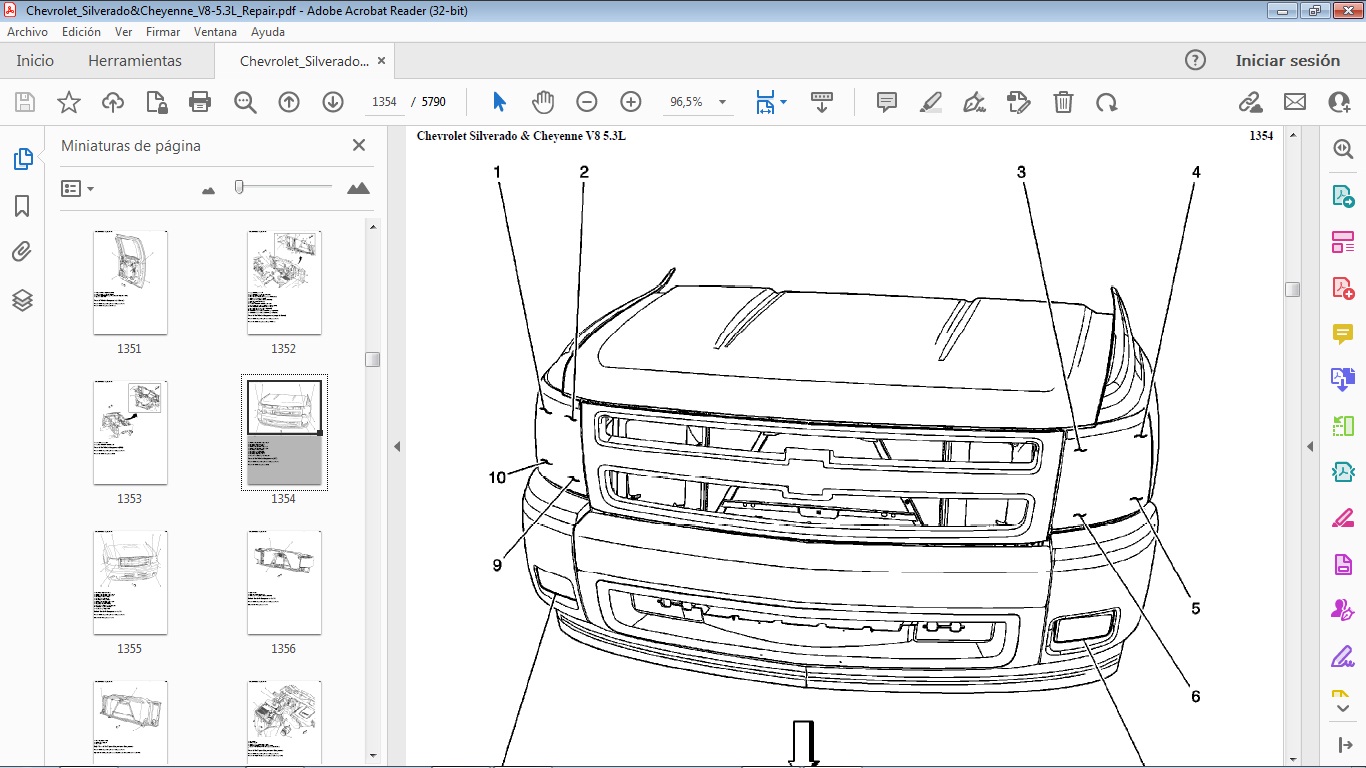The height and width of the screenshot is (768, 1366).
Task: Open the find text magnifier icon
Action: [x=245, y=102]
